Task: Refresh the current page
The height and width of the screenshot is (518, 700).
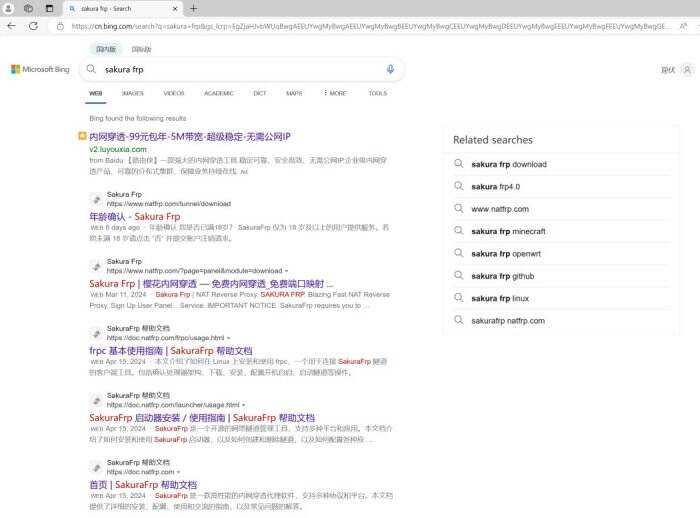Action: [33, 26]
